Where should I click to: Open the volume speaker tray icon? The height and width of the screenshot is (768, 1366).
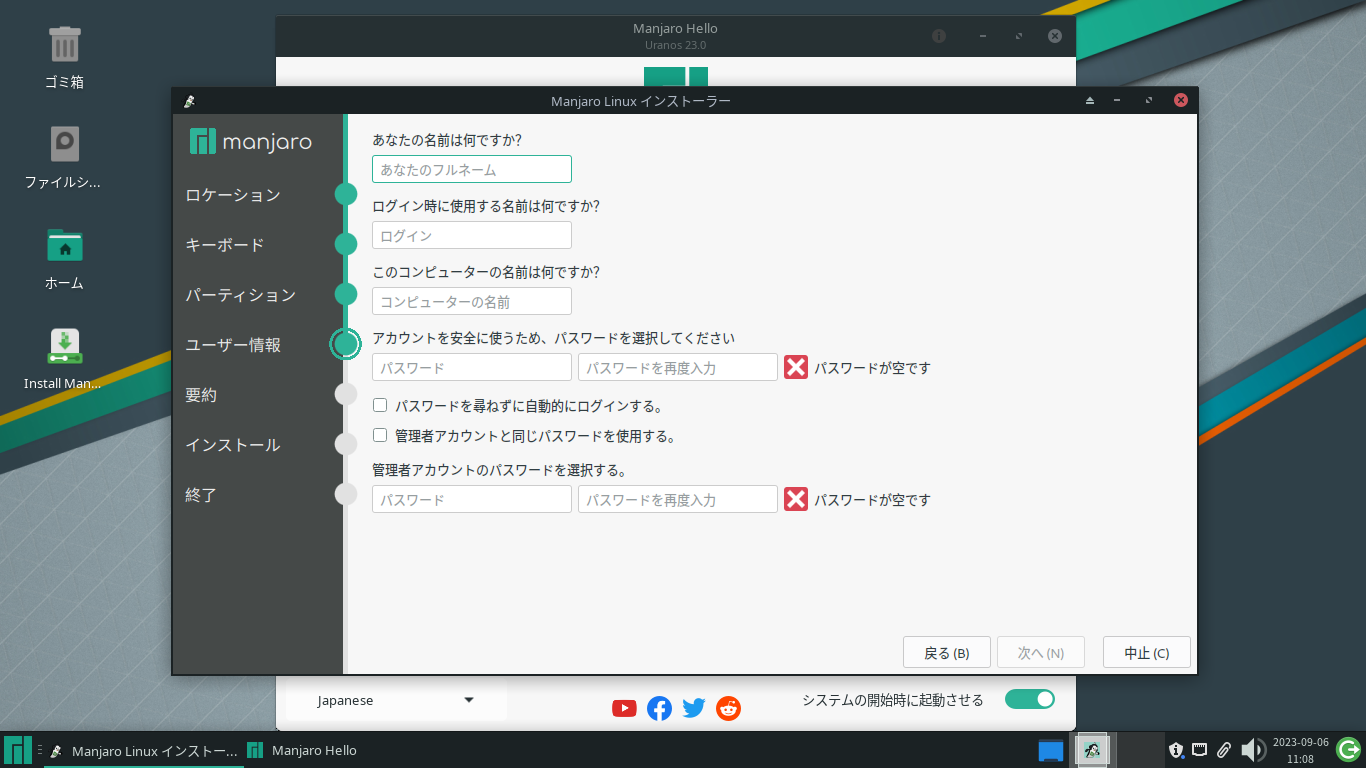coord(1252,750)
